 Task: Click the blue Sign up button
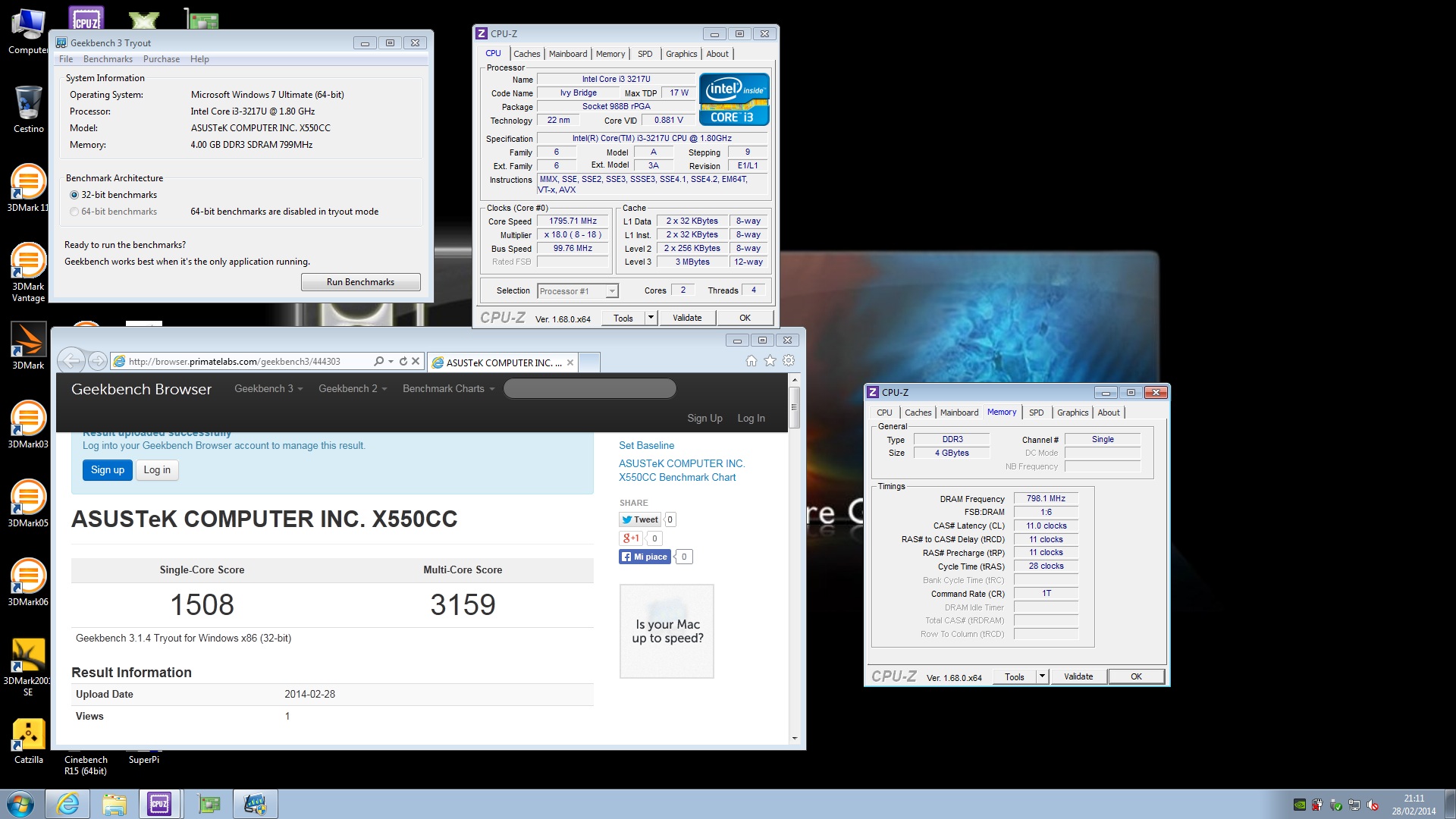[x=108, y=470]
